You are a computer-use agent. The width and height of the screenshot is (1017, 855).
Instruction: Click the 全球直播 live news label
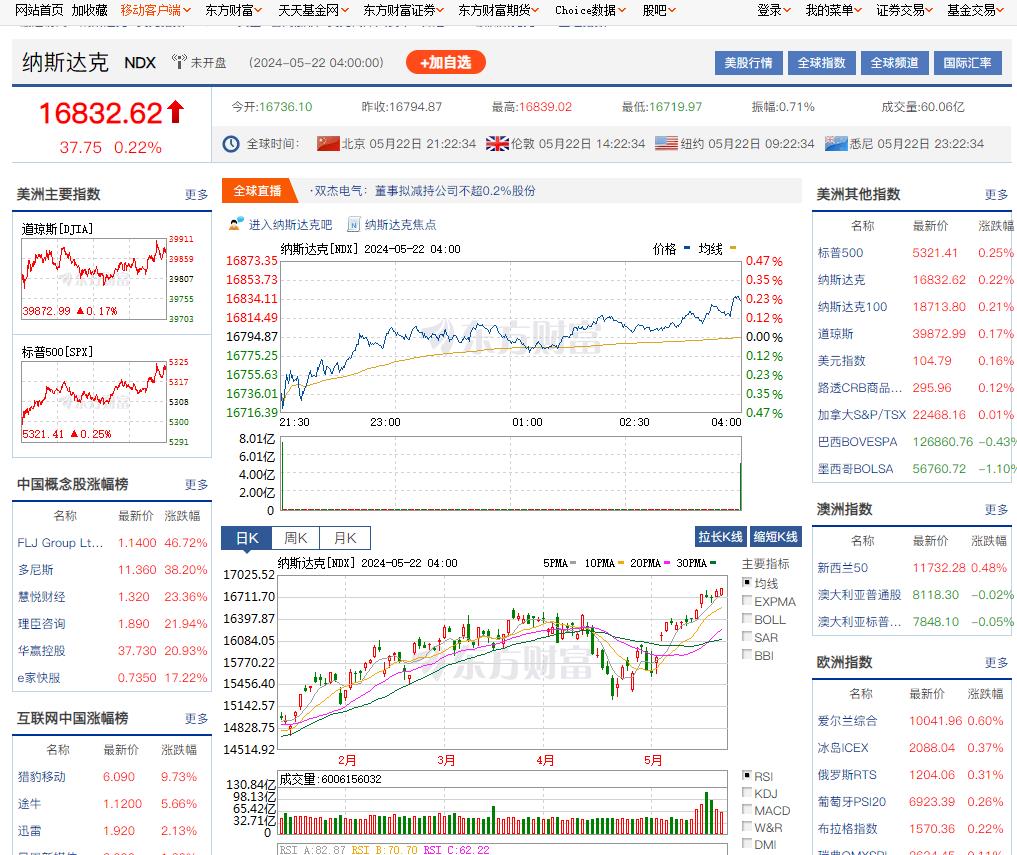tap(257, 191)
